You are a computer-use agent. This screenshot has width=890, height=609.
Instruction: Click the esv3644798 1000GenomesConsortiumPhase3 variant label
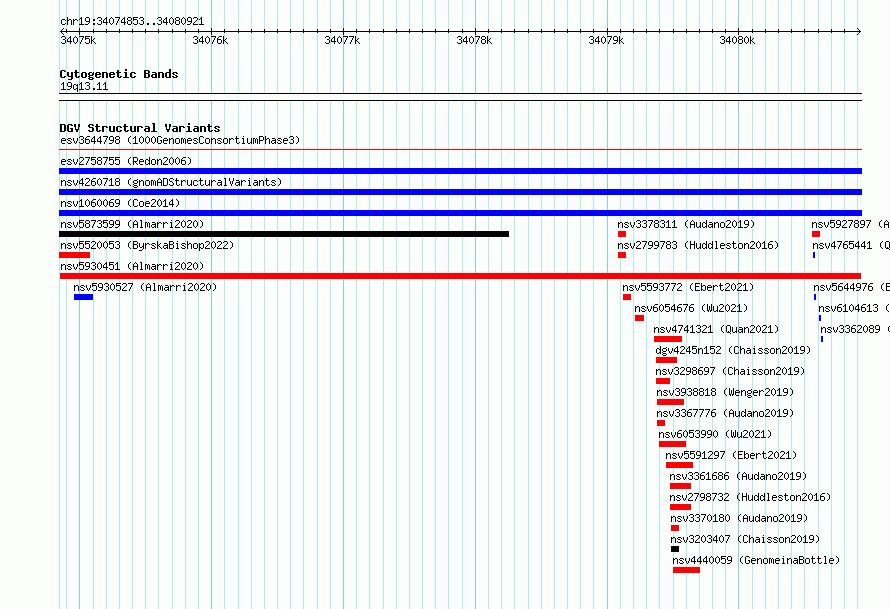180,140
